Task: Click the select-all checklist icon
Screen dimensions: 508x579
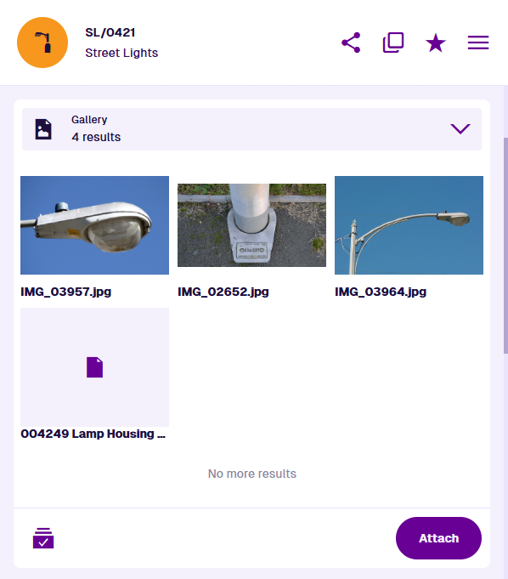Action: (x=43, y=538)
